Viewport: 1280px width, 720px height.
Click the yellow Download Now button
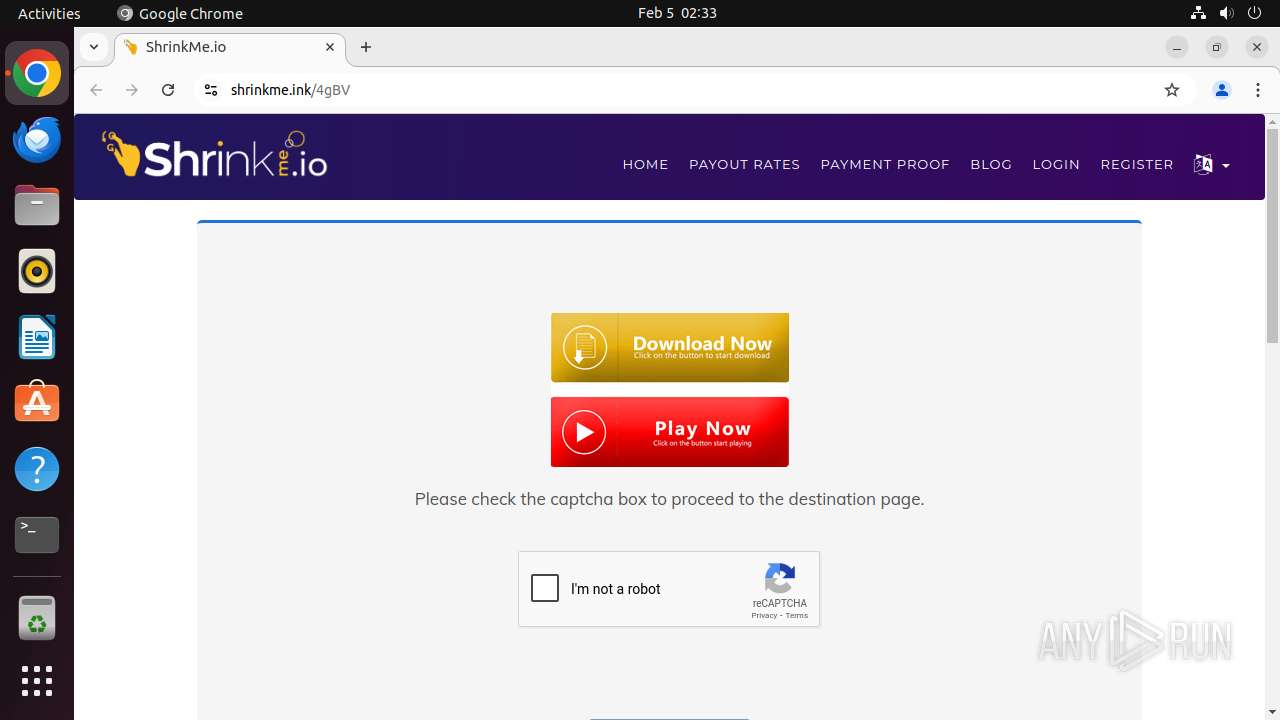670,348
